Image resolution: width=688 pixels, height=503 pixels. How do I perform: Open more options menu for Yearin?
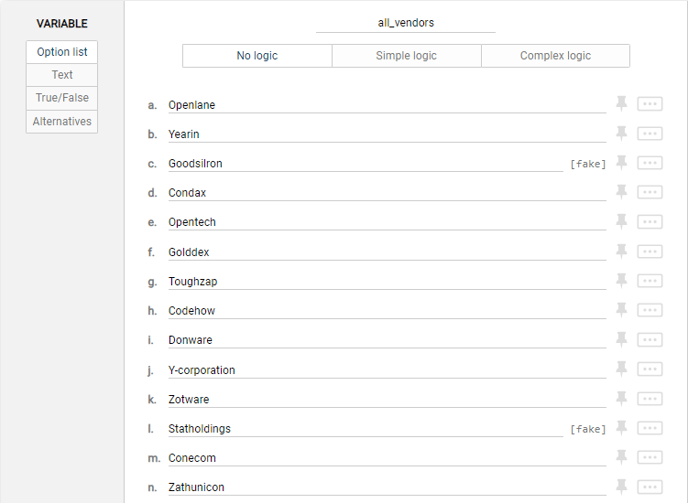(x=650, y=134)
